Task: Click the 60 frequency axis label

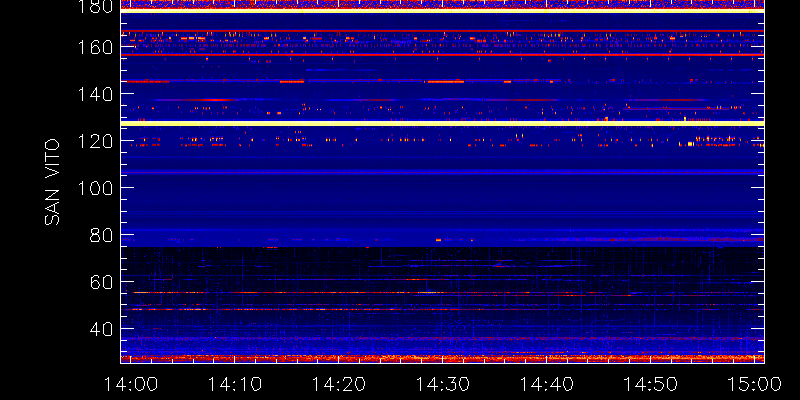Action: pyautogui.click(x=101, y=282)
